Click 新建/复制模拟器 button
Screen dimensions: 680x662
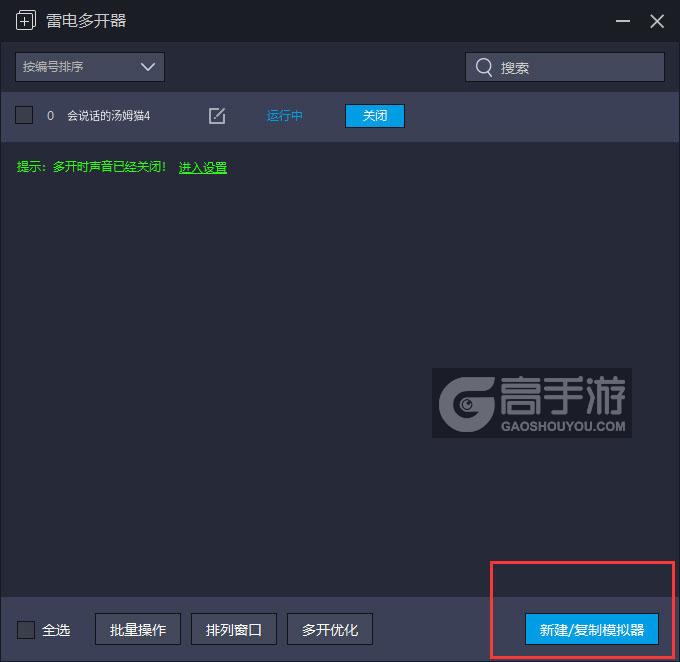click(592, 629)
